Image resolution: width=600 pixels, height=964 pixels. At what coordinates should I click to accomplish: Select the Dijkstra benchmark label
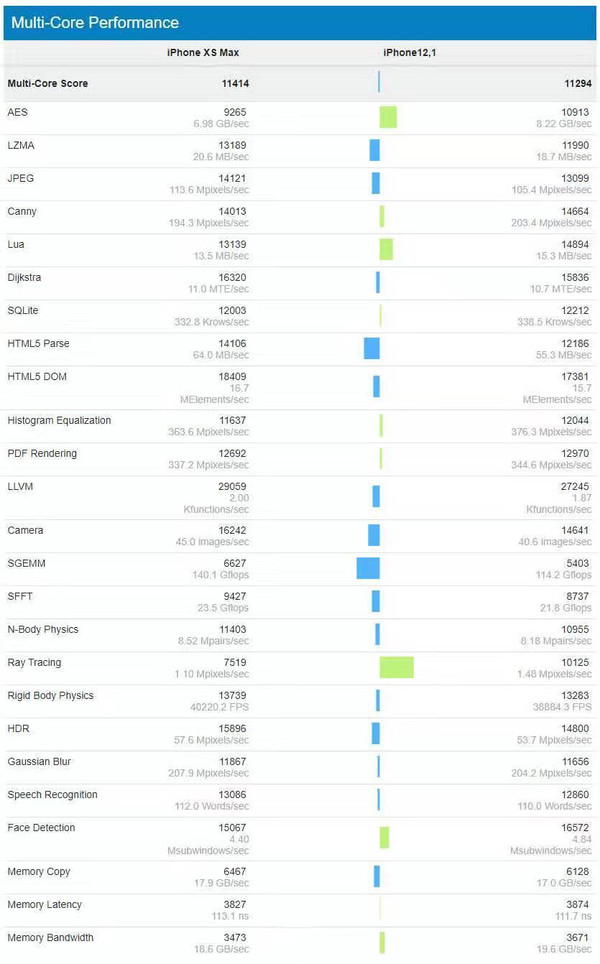pos(24,277)
